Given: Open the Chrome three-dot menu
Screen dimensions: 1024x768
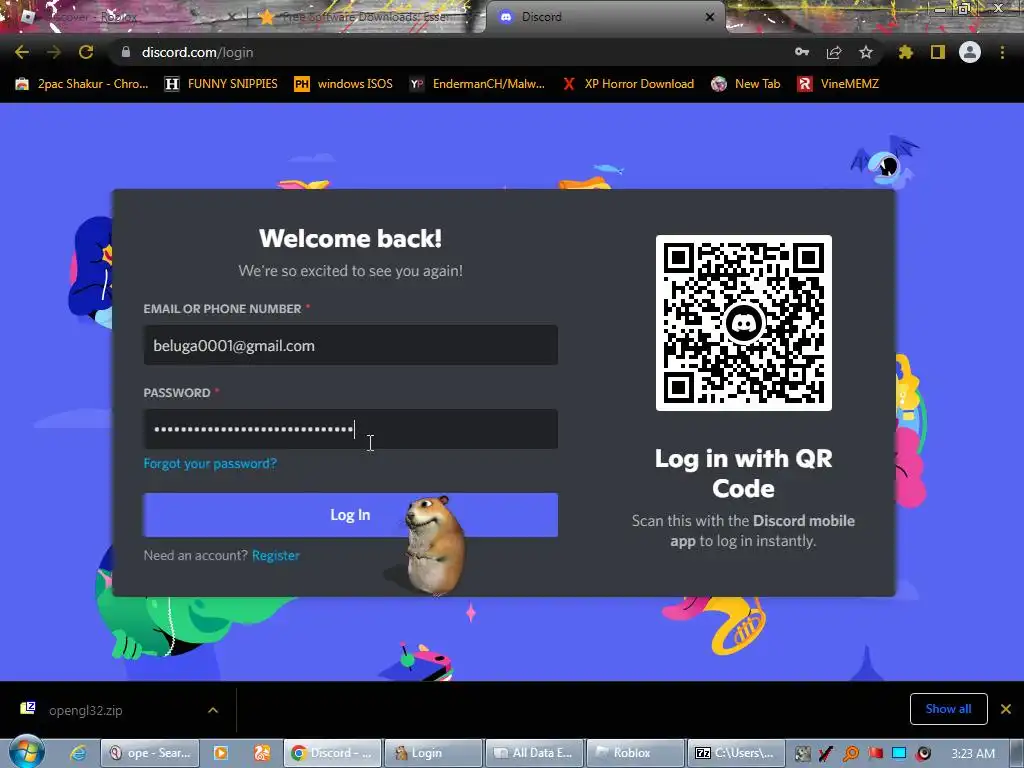Looking at the screenshot, I should coord(1002,52).
